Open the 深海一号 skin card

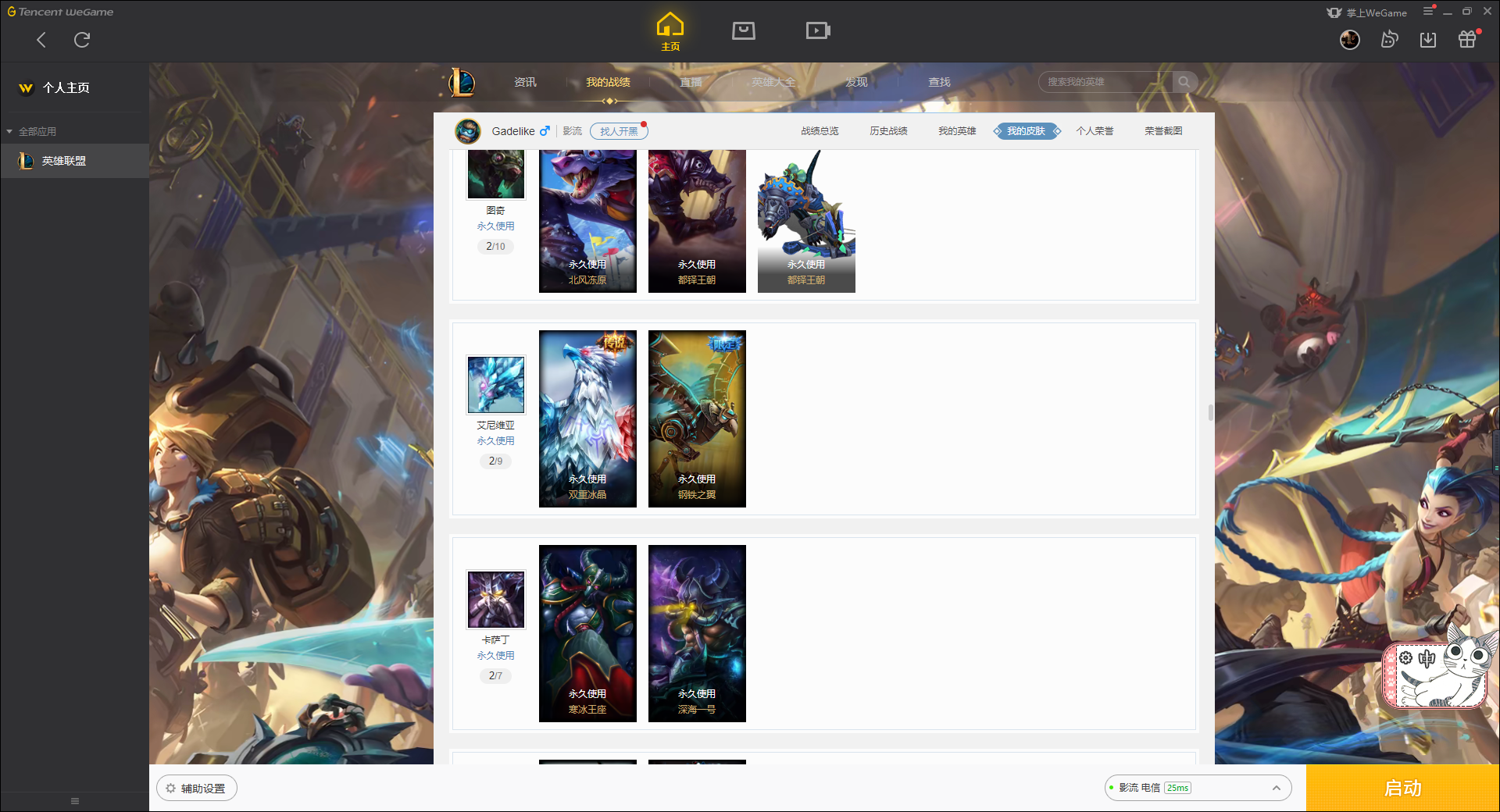(697, 633)
